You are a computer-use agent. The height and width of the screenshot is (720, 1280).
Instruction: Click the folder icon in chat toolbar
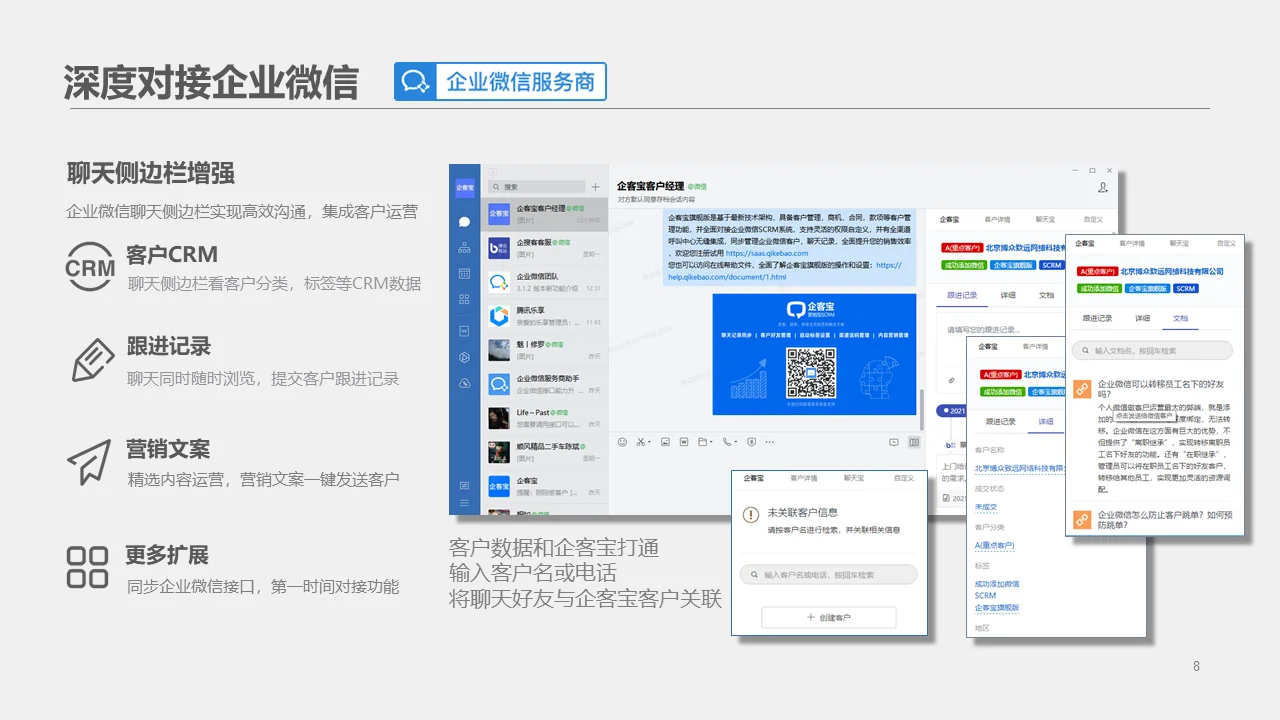tap(703, 441)
